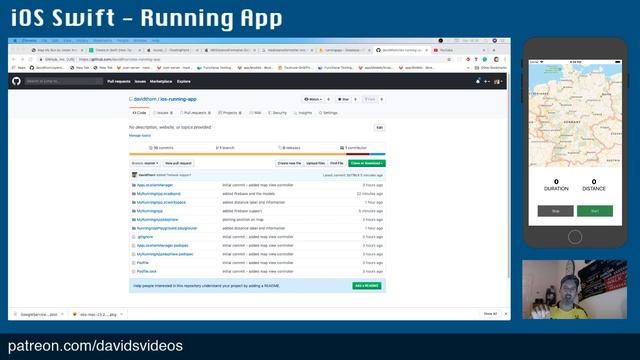The image size is (640, 360).
Task: Open the Other Bookmarks folder
Action: coord(490,68)
